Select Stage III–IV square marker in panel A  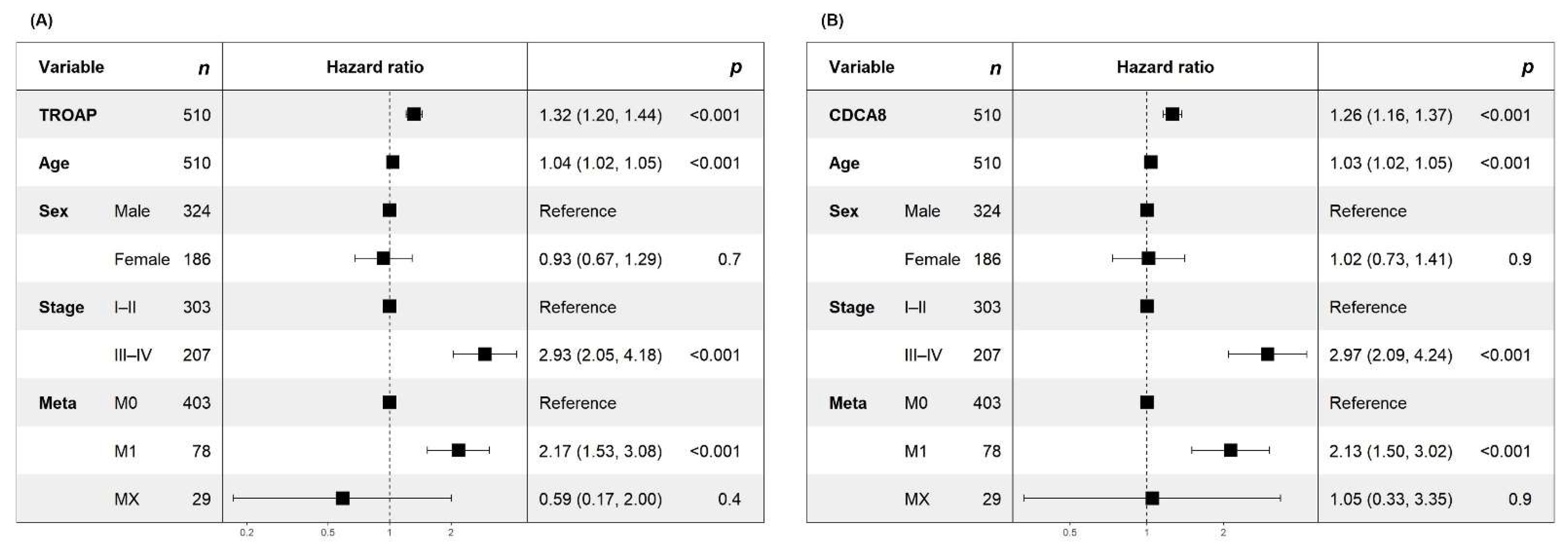pos(484,354)
